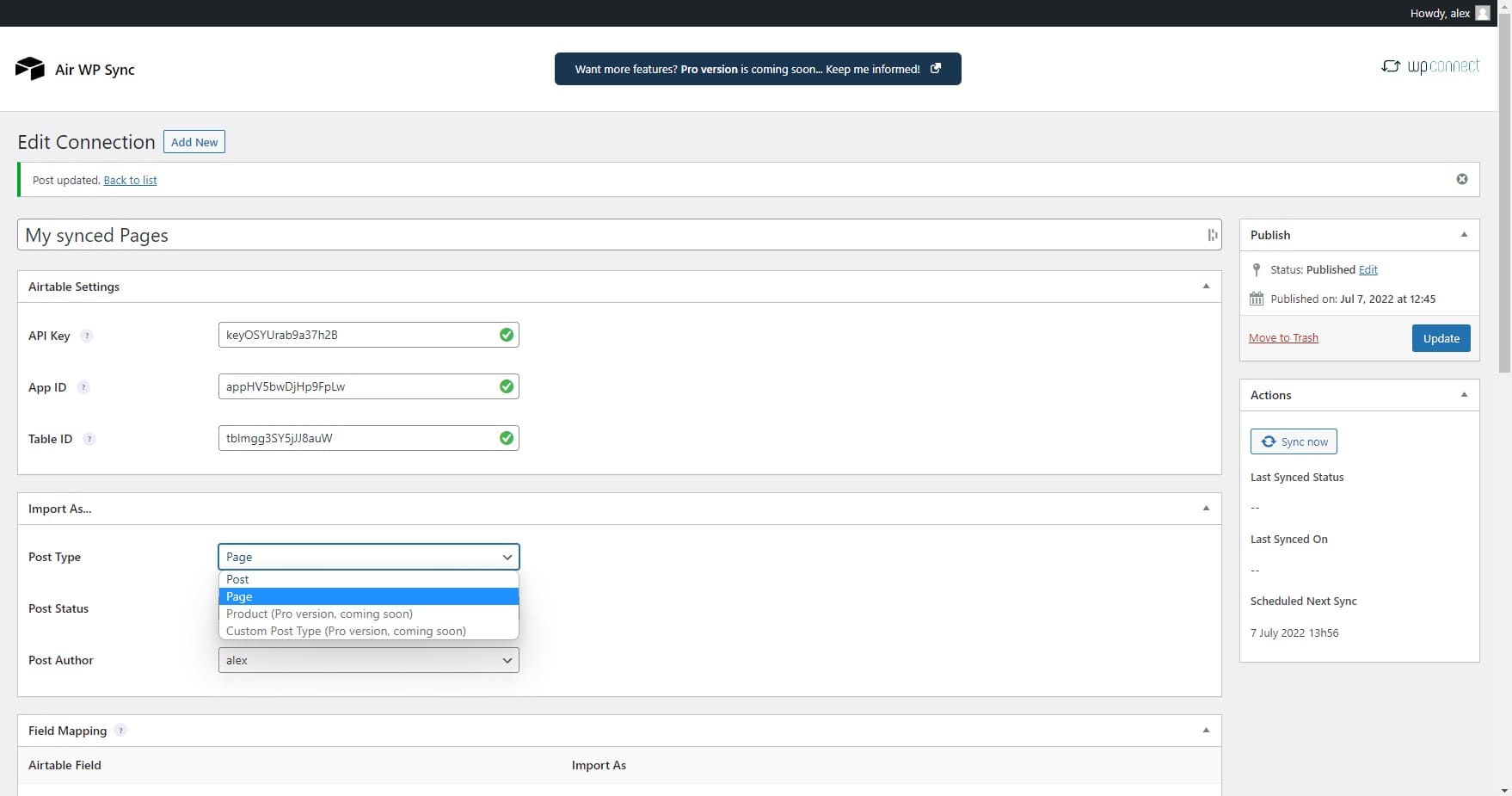Click the Last Synced Status label
This screenshot has width=1512, height=796.
[x=1297, y=477]
